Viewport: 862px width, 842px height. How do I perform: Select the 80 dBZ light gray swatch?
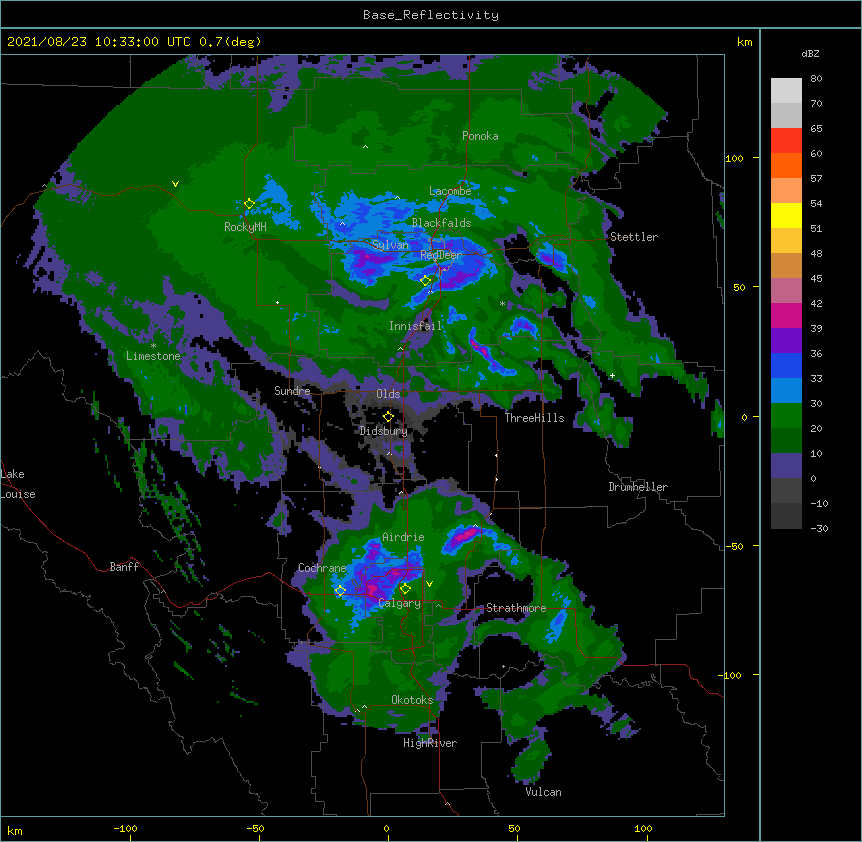(786, 91)
